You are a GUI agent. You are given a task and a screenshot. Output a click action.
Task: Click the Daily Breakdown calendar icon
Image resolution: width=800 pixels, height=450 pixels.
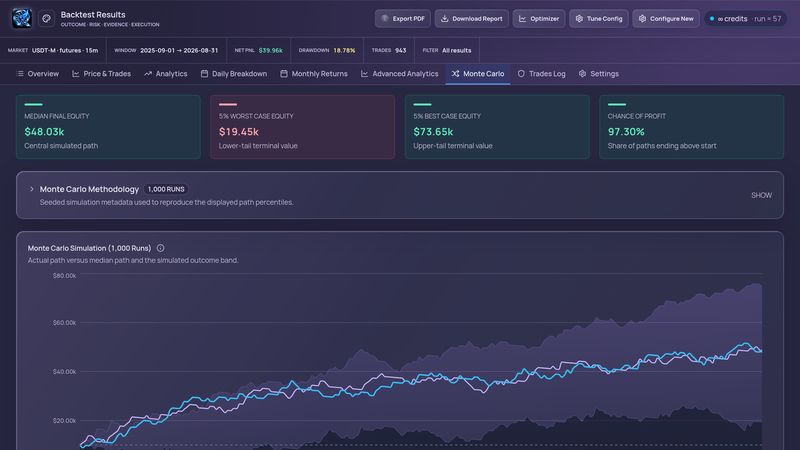[204, 74]
